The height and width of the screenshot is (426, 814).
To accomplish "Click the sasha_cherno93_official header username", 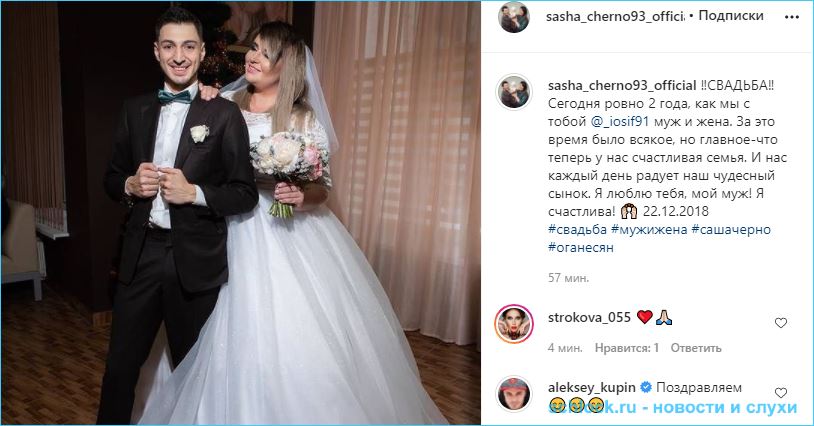I will tap(615, 17).
